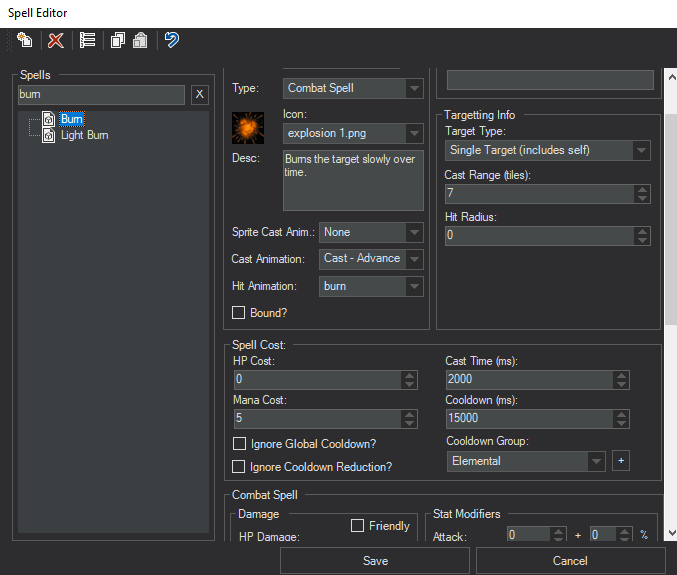Click the HP Cost field
Image resolution: width=677 pixels, height=575 pixels.
[x=318, y=380]
